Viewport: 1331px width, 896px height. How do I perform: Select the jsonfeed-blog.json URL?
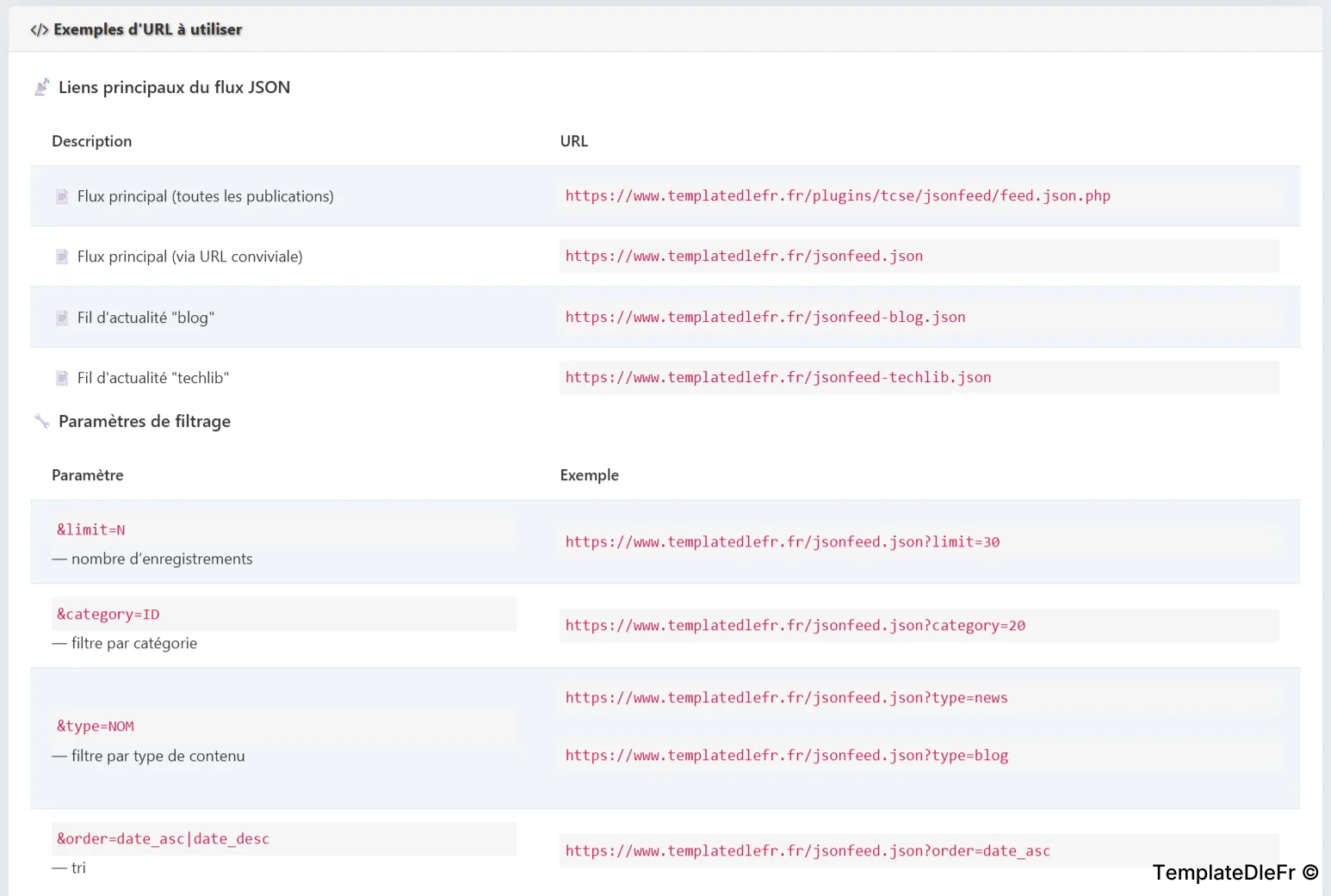click(x=765, y=317)
